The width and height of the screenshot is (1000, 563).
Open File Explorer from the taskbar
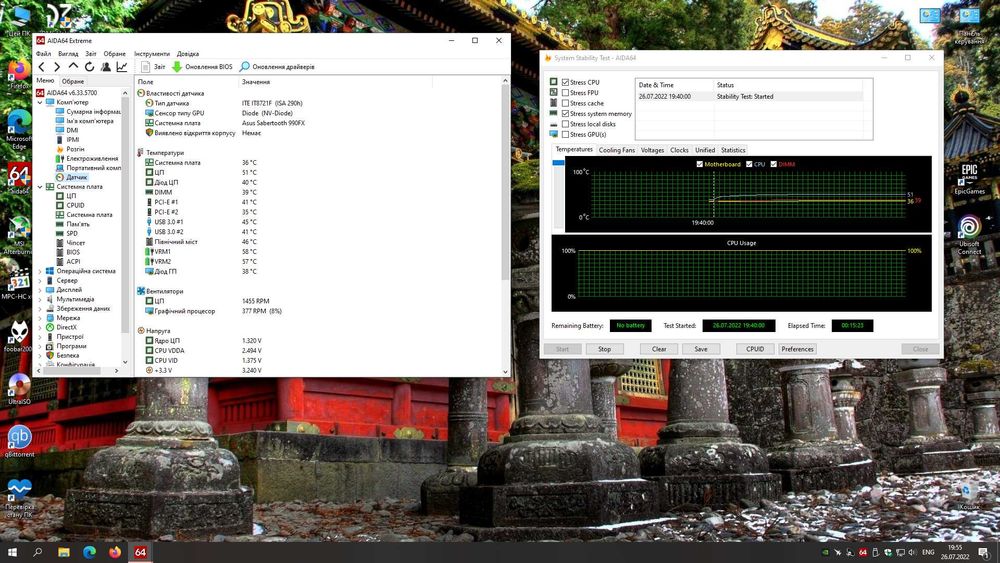[64, 552]
